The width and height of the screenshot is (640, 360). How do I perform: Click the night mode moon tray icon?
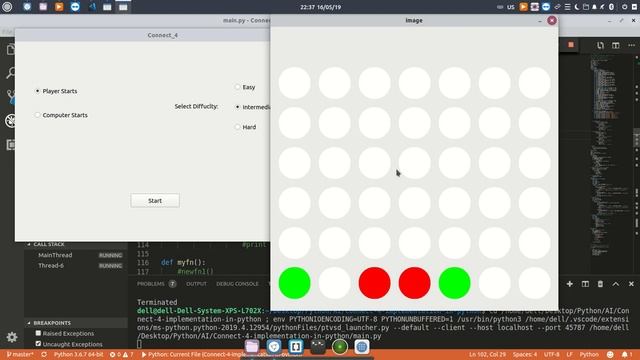click(x=576, y=7)
